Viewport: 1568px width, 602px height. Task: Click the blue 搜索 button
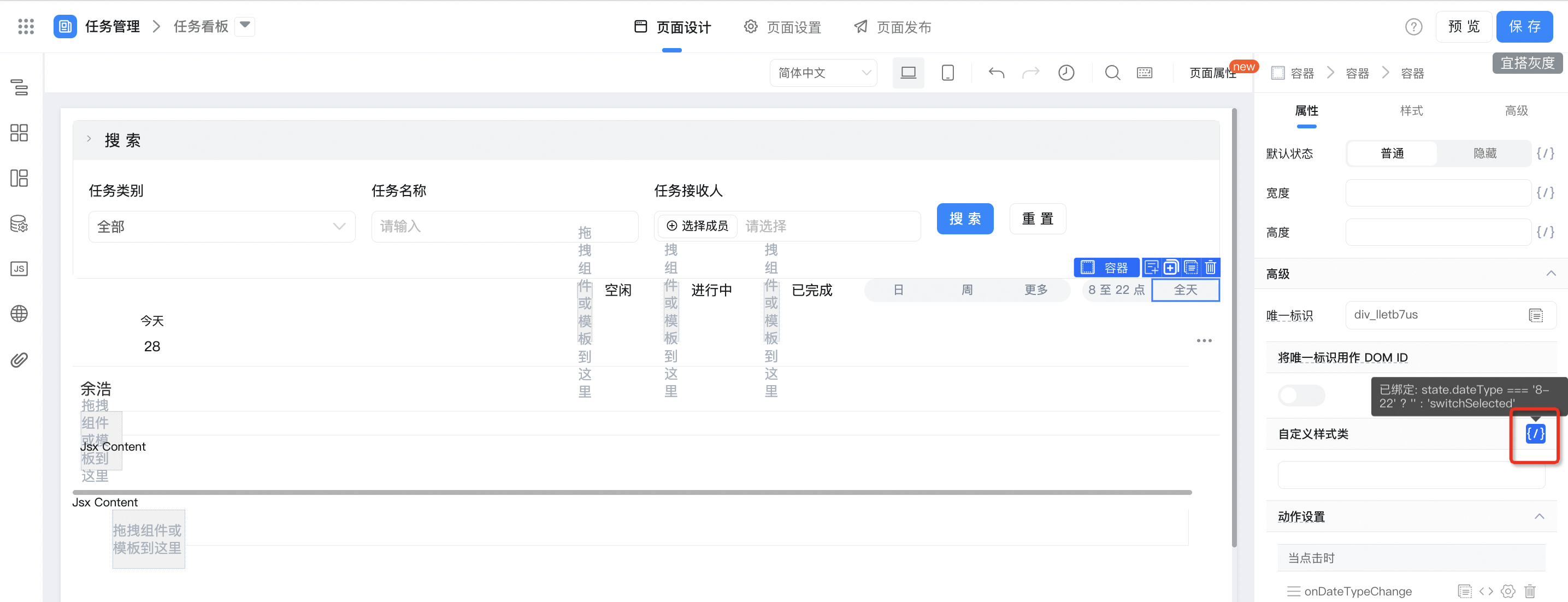pos(965,219)
